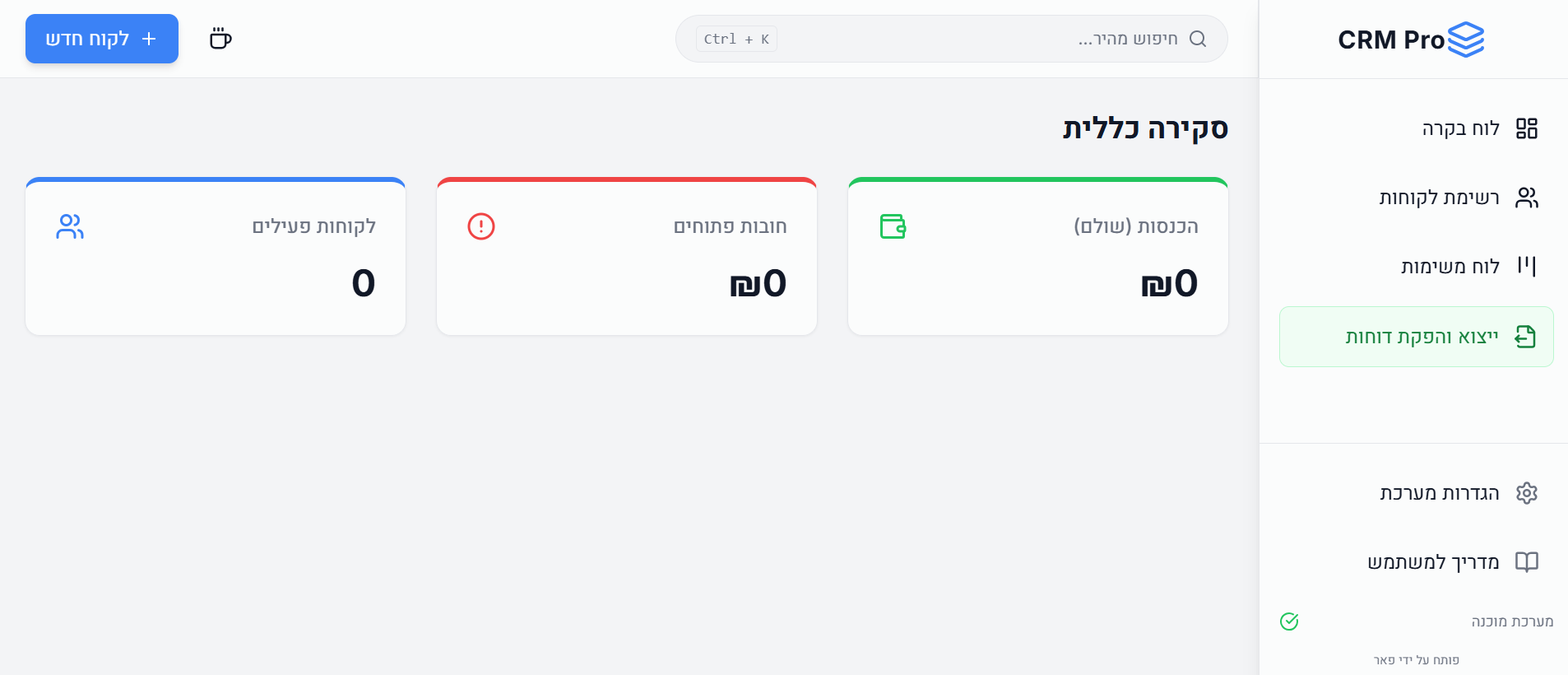Click the magnifier icon in search bar

pyautogui.click(x=1198, y=39)
